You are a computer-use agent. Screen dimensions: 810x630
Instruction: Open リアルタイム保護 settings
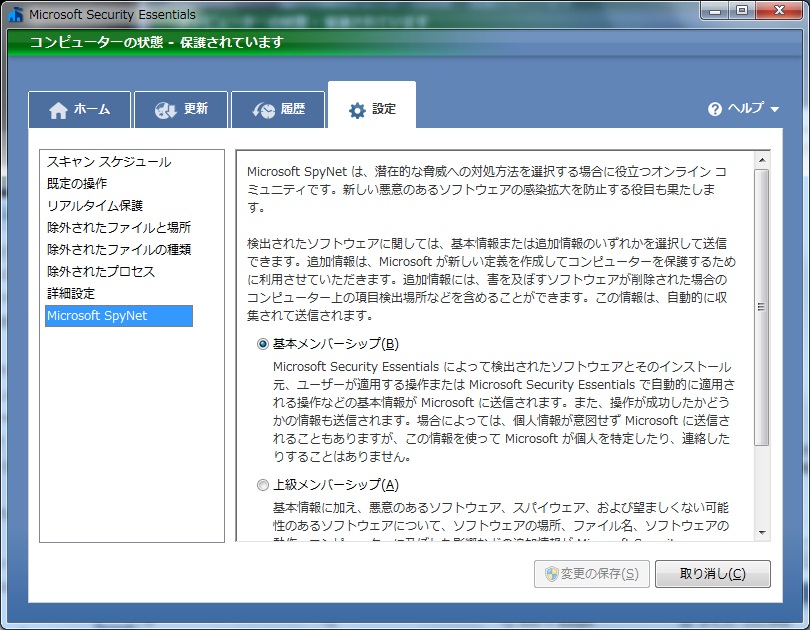95,206
